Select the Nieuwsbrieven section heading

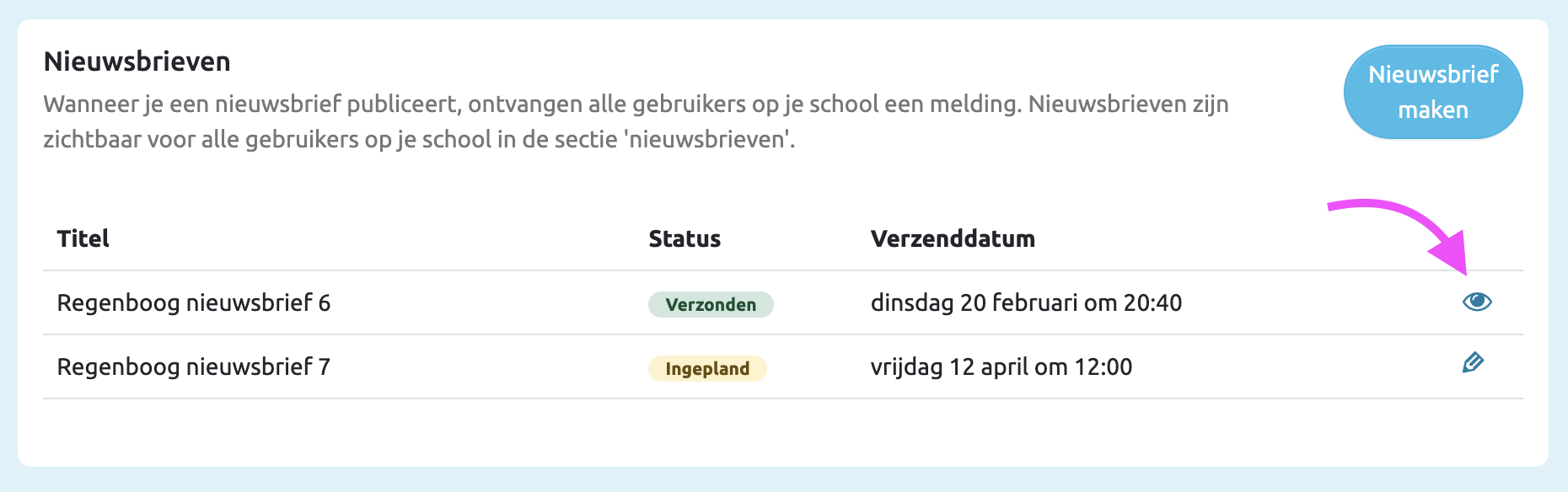click(137, 61)
